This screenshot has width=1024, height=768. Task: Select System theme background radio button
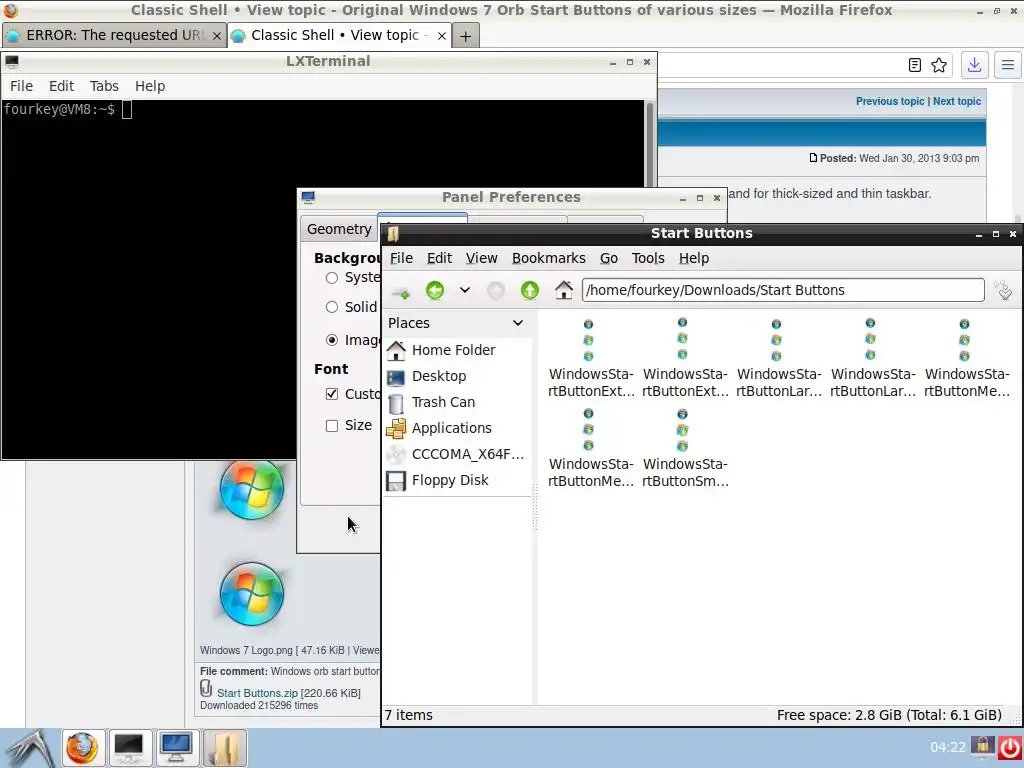(x=332, y=278)
